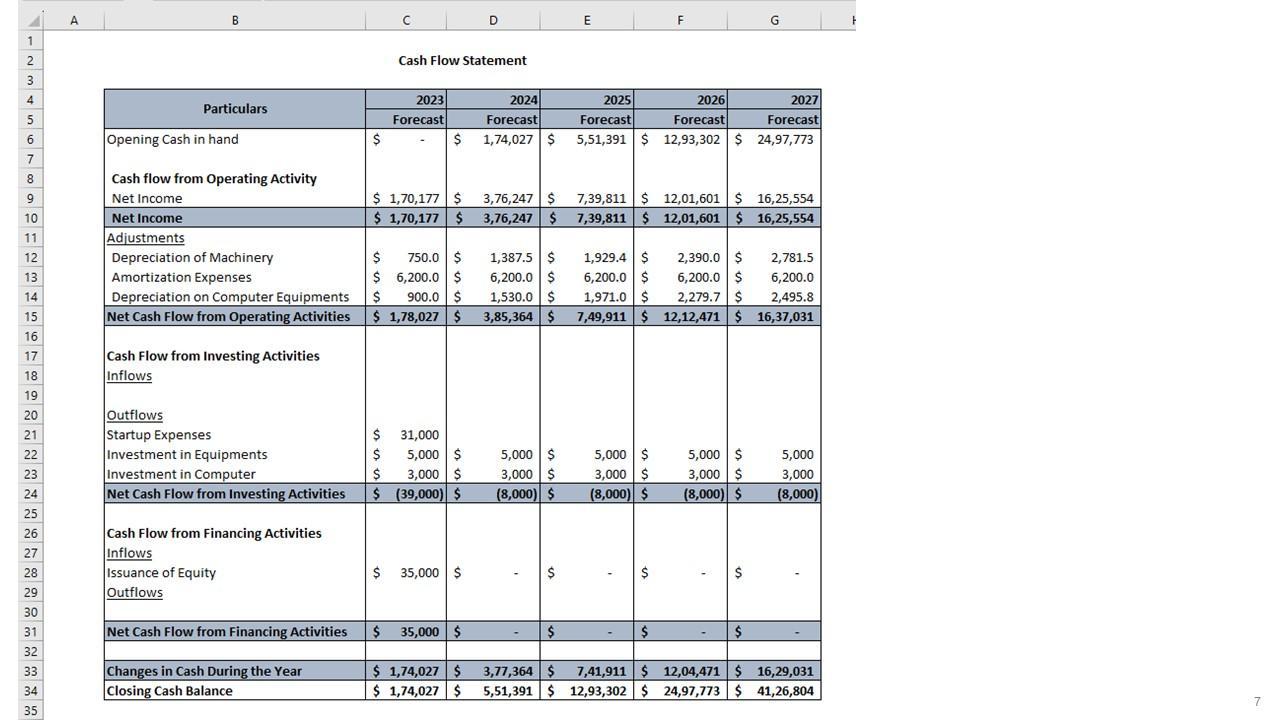
Task: Select operating cash flow value 7,49,911
Action: click(587, 316)
